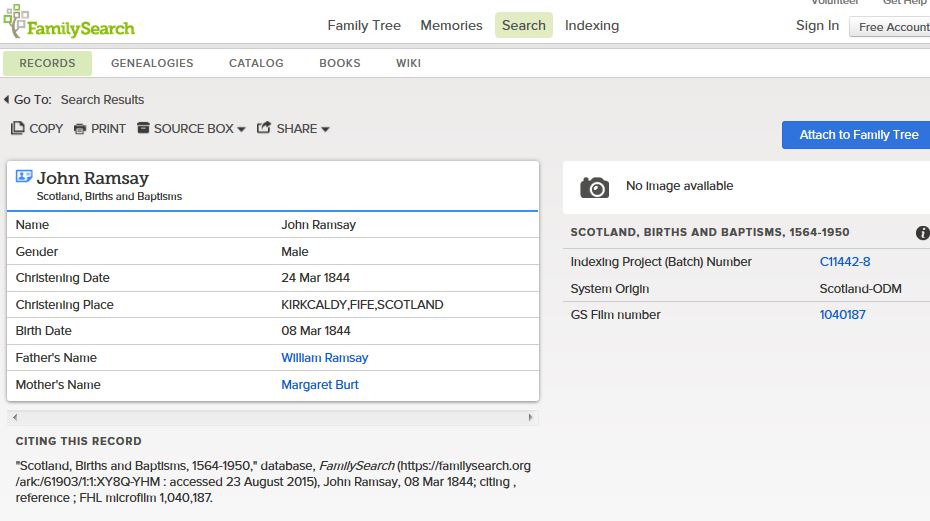
Task: Click the person record icon beside John Ramsay
Action: [24, 177]
